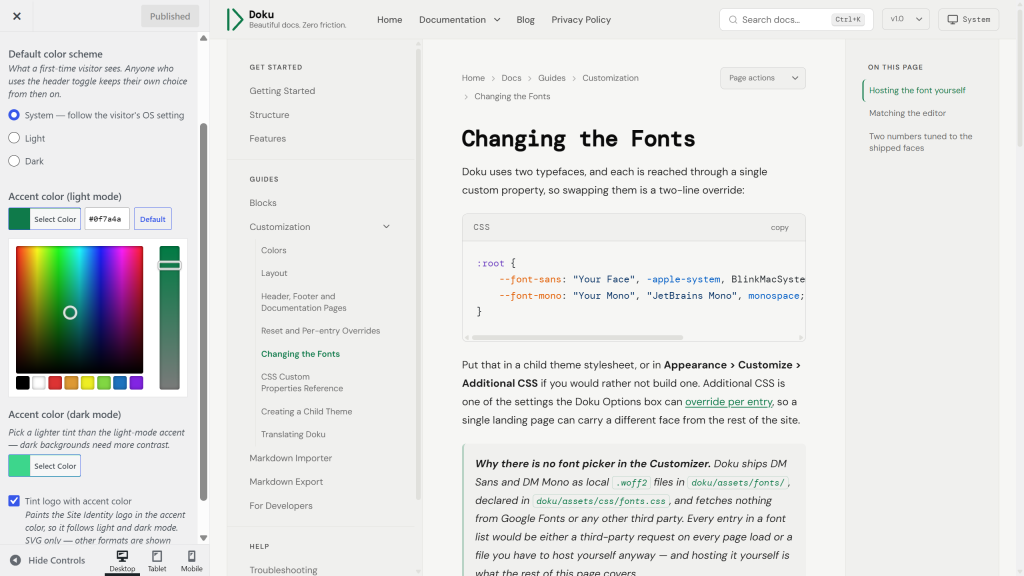Image resolution: width=1024 pixels, height=576 pixels.
Task: Open Header, Footer and Documentation Pages
Action: [304, 302]
